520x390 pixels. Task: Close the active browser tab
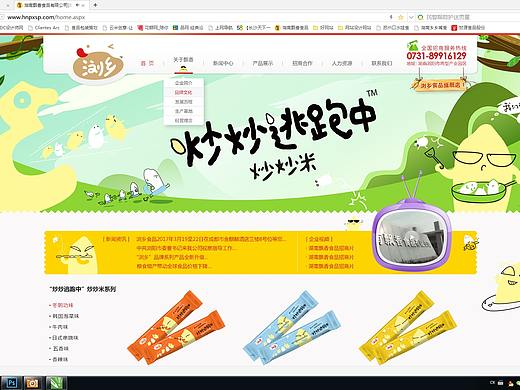pos(84,5)
